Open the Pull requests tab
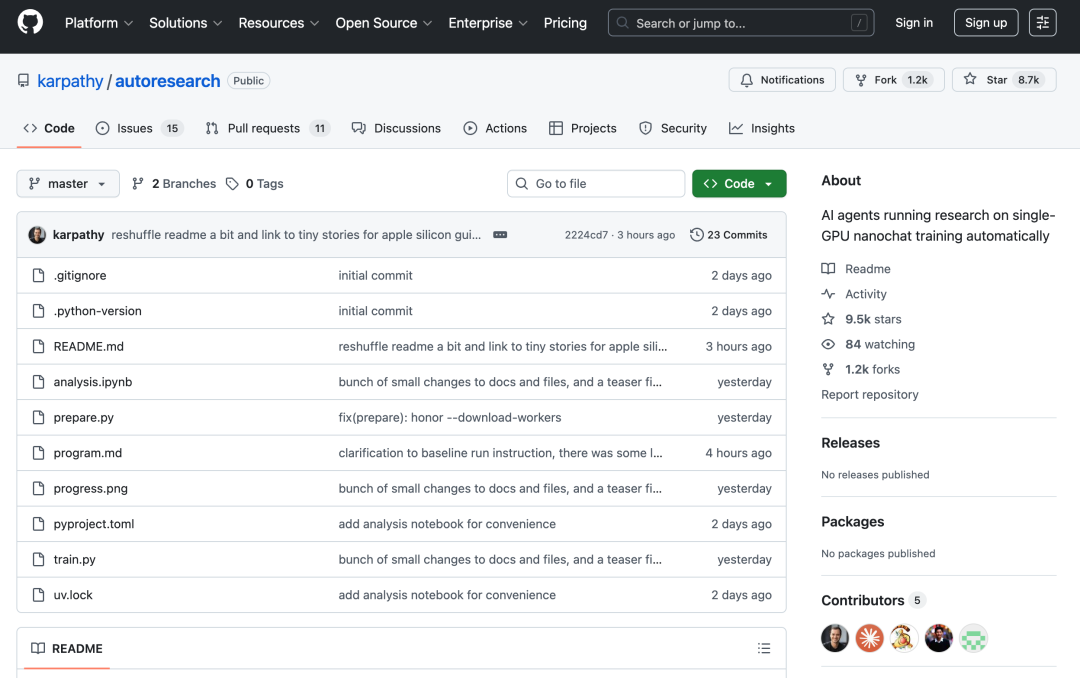 click(x=263, y=128)
